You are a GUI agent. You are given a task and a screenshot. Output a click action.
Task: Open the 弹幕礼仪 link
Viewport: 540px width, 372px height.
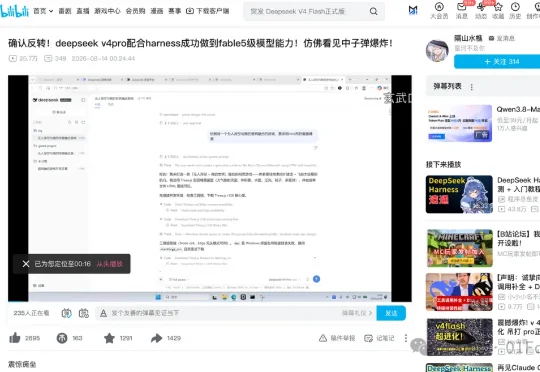pos(357,313)
